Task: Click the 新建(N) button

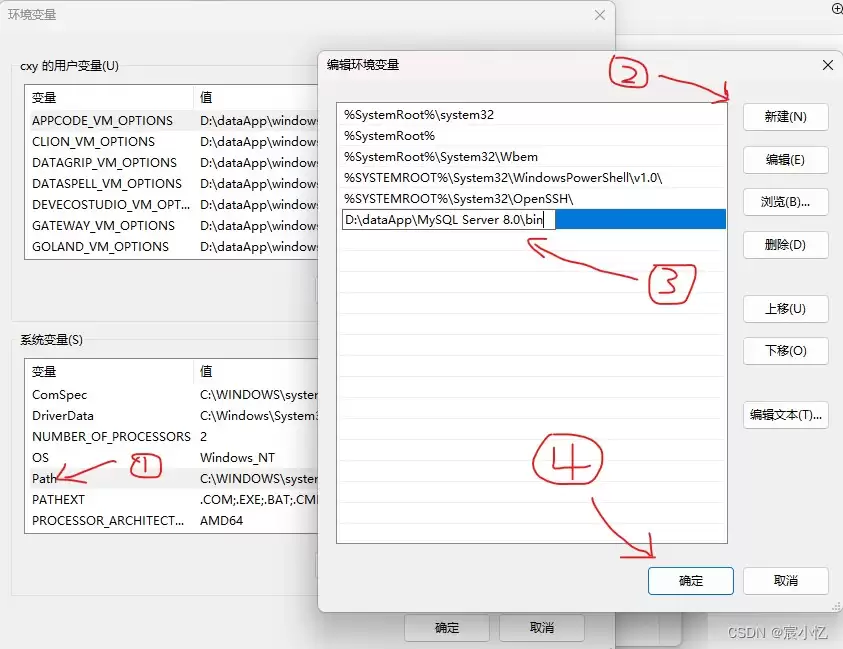Action: tap(785, 117)
